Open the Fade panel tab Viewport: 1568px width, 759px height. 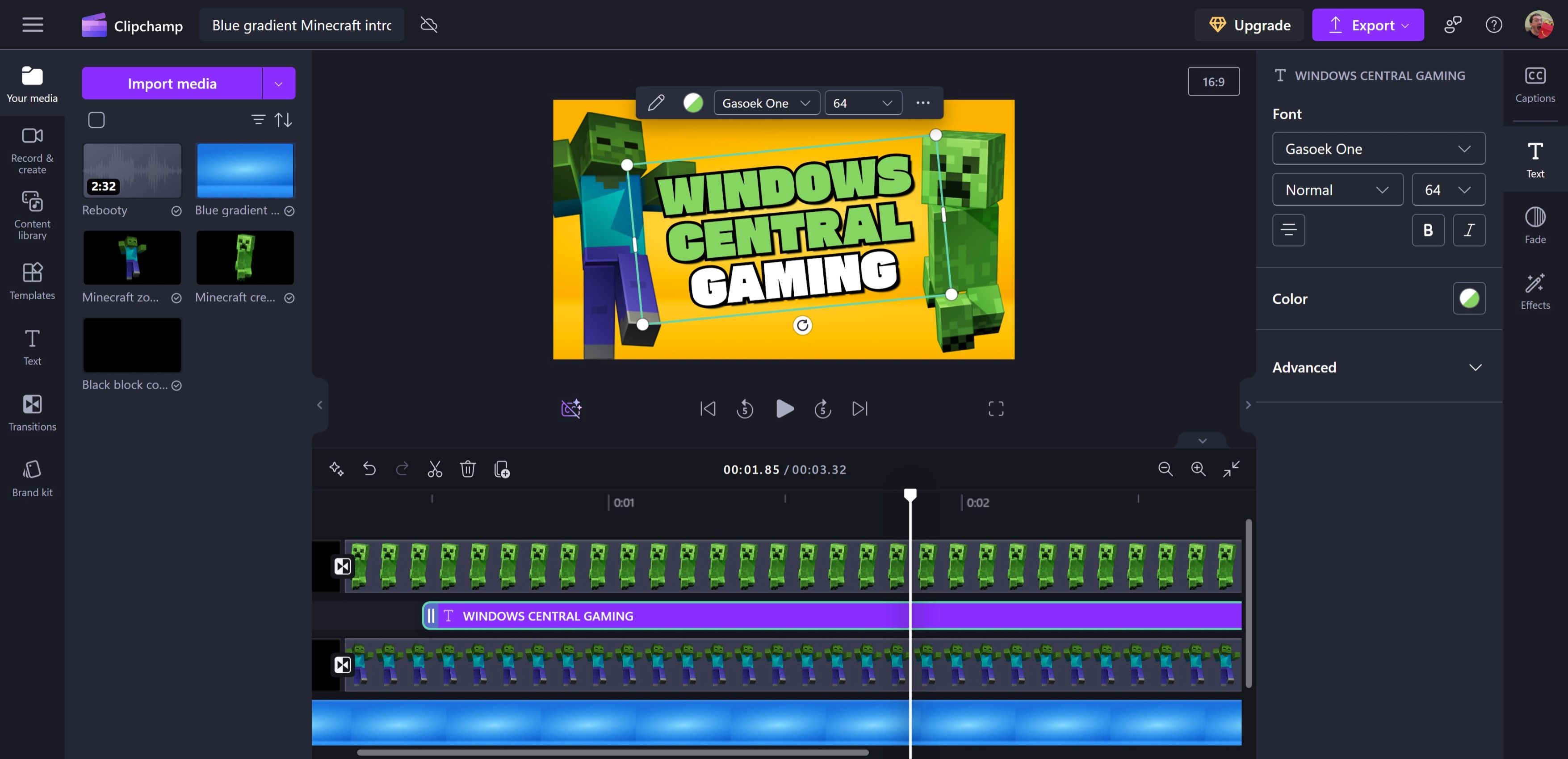point(1535,226)
